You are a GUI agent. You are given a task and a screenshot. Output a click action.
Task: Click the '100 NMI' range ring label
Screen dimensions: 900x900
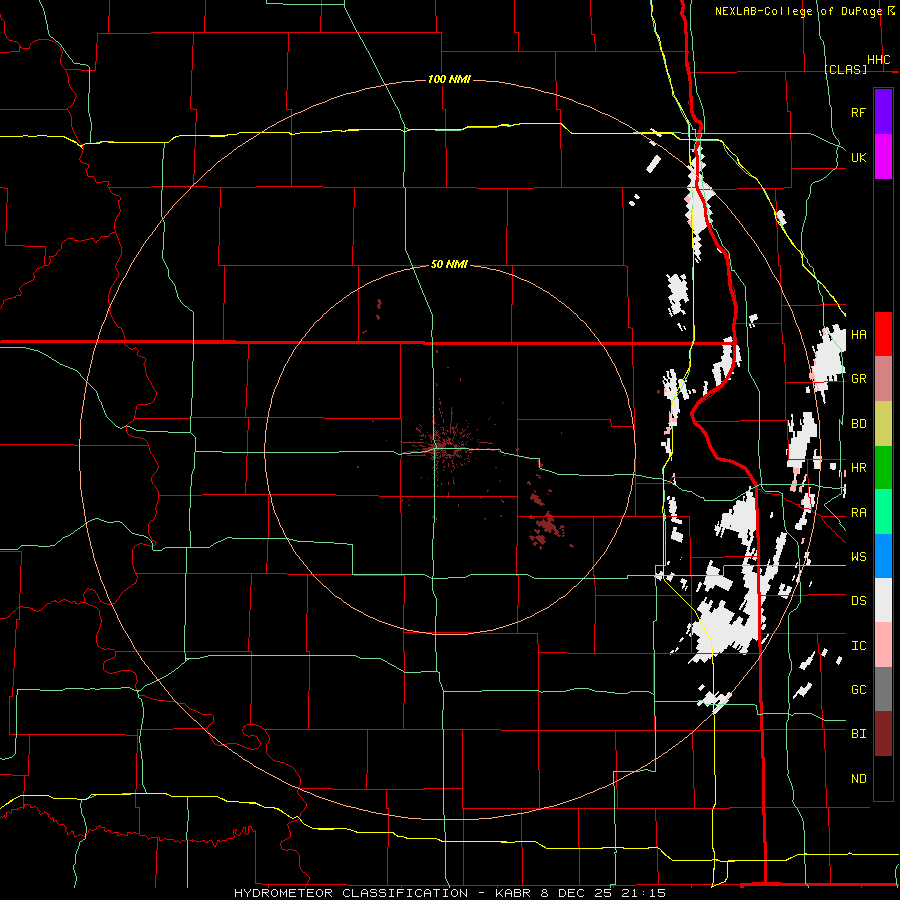point(449,79)
